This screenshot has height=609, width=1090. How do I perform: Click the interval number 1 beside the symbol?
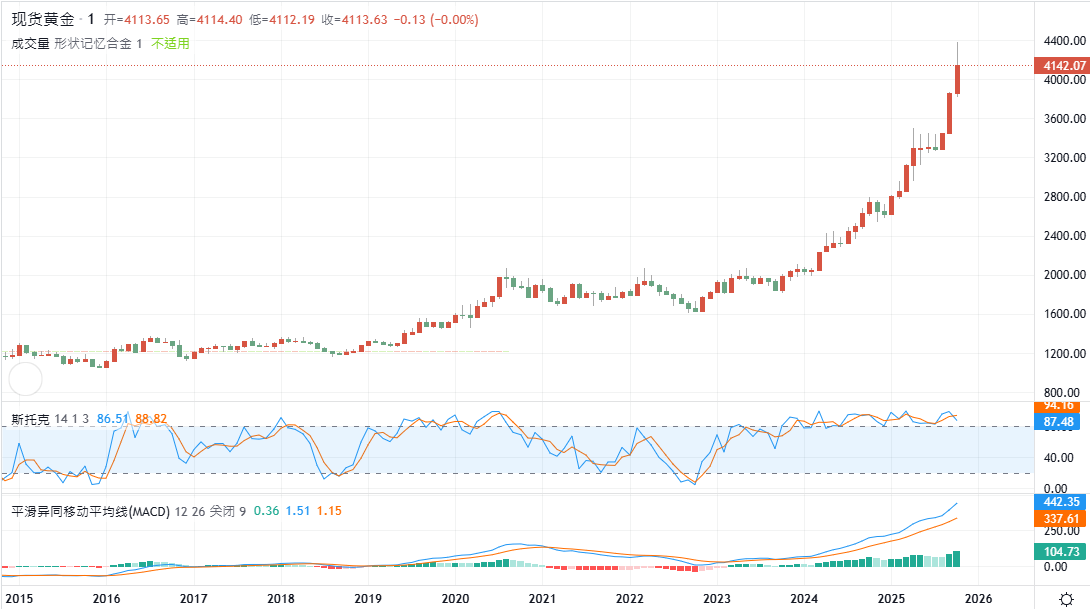[x=91, y=19]
